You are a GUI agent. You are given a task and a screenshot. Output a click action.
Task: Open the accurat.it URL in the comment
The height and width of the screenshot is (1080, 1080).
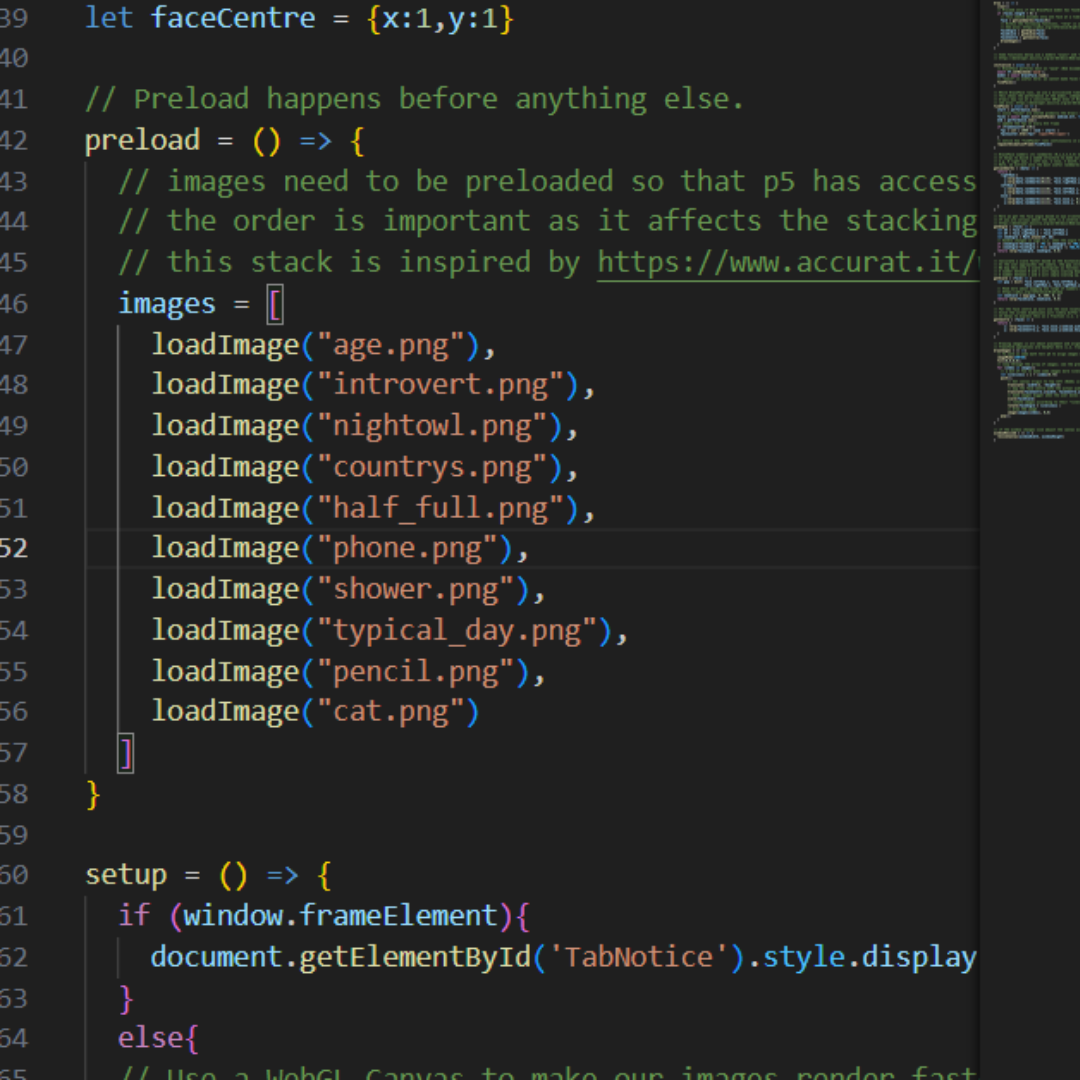786,262
